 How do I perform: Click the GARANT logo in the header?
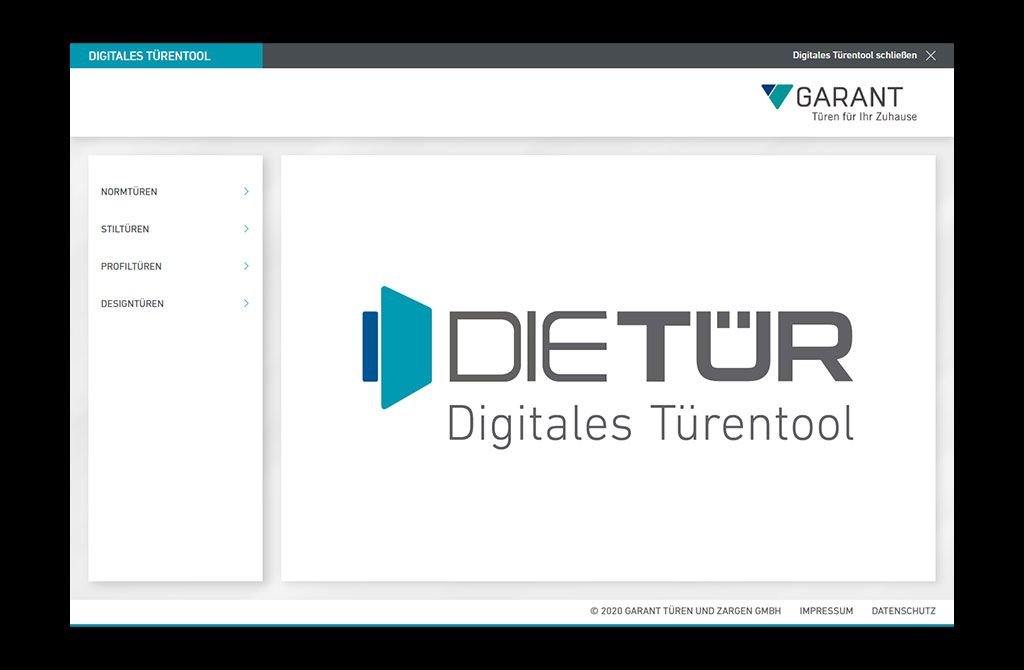tap(839, 103)
